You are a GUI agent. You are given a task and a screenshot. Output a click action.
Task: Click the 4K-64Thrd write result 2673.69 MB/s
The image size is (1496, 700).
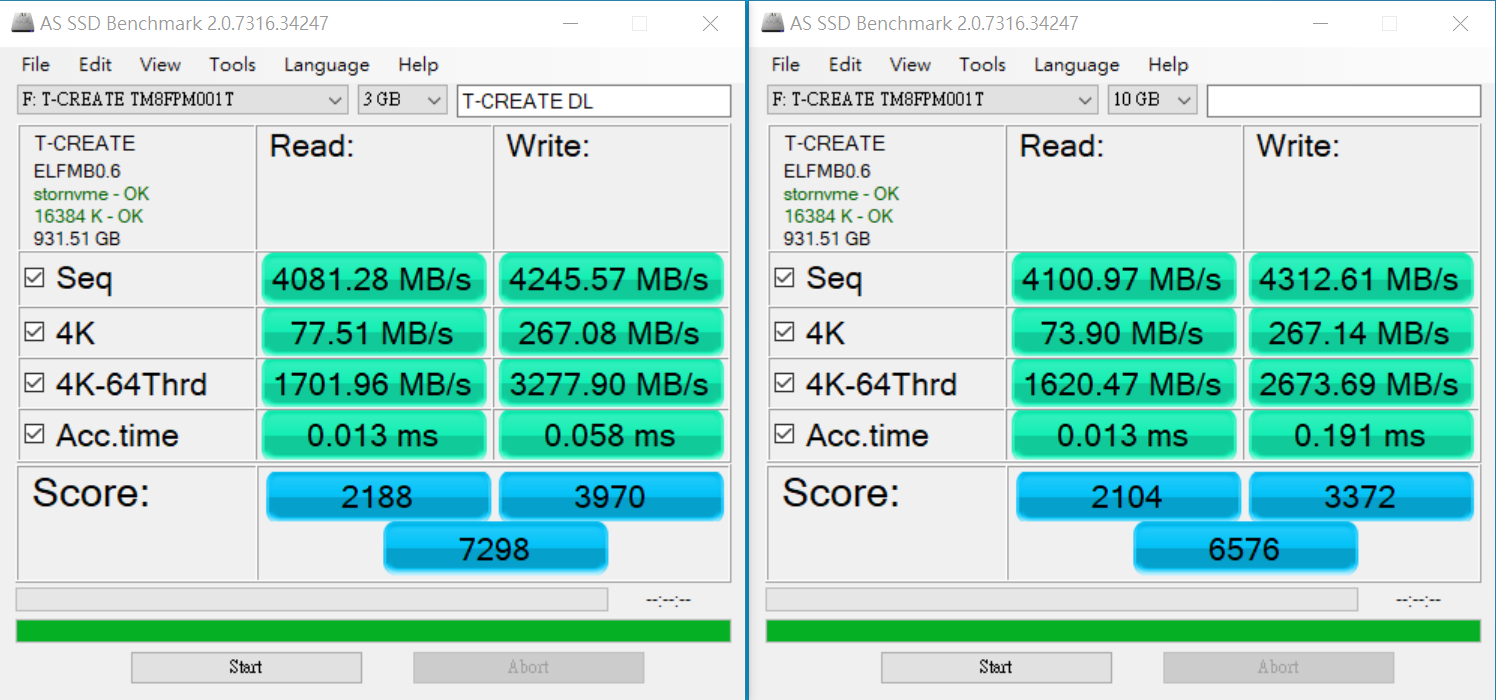1361,384
